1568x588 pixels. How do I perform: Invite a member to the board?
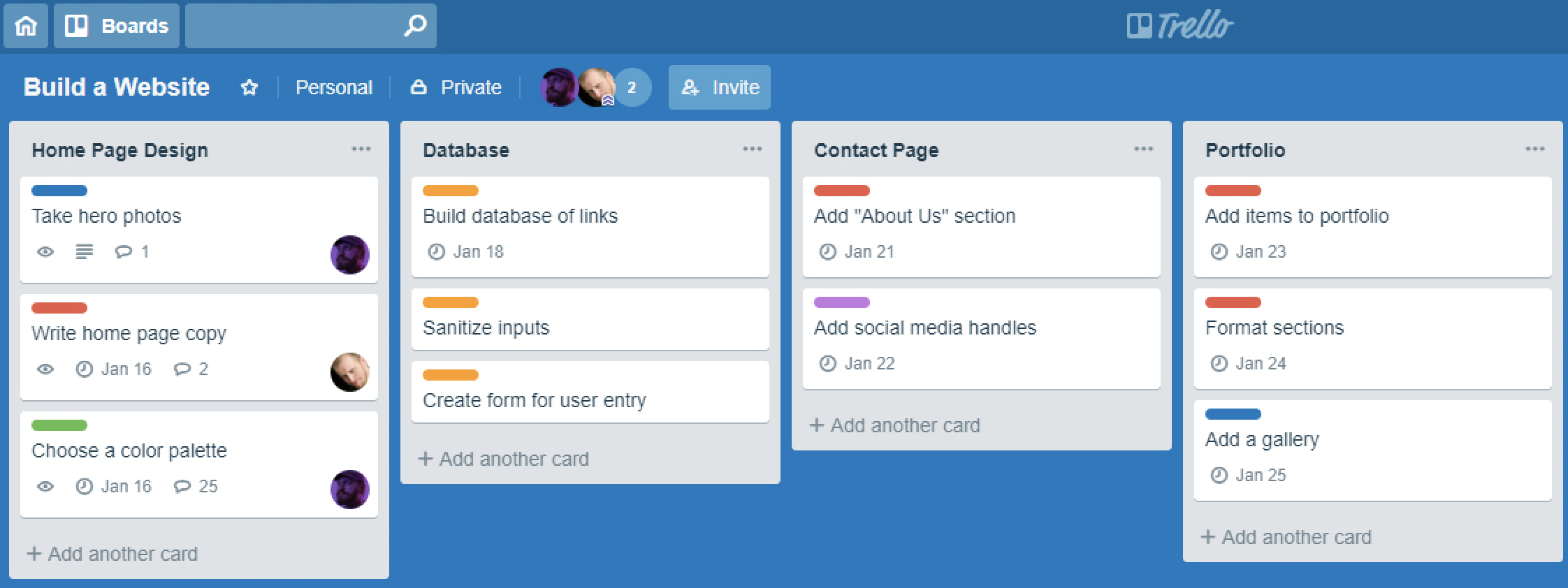(720, 87)
